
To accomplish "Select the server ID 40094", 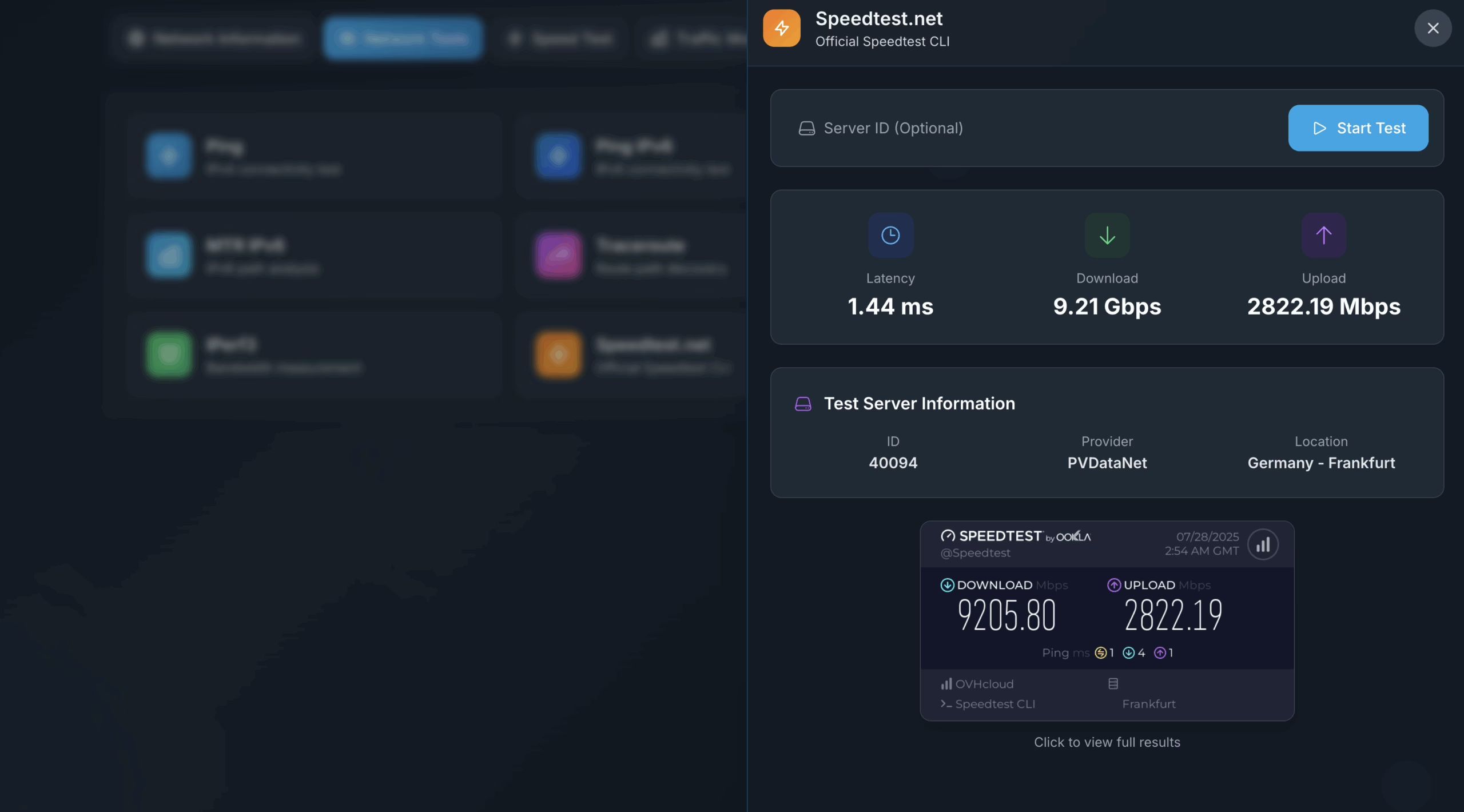I will tap(893, 463).
